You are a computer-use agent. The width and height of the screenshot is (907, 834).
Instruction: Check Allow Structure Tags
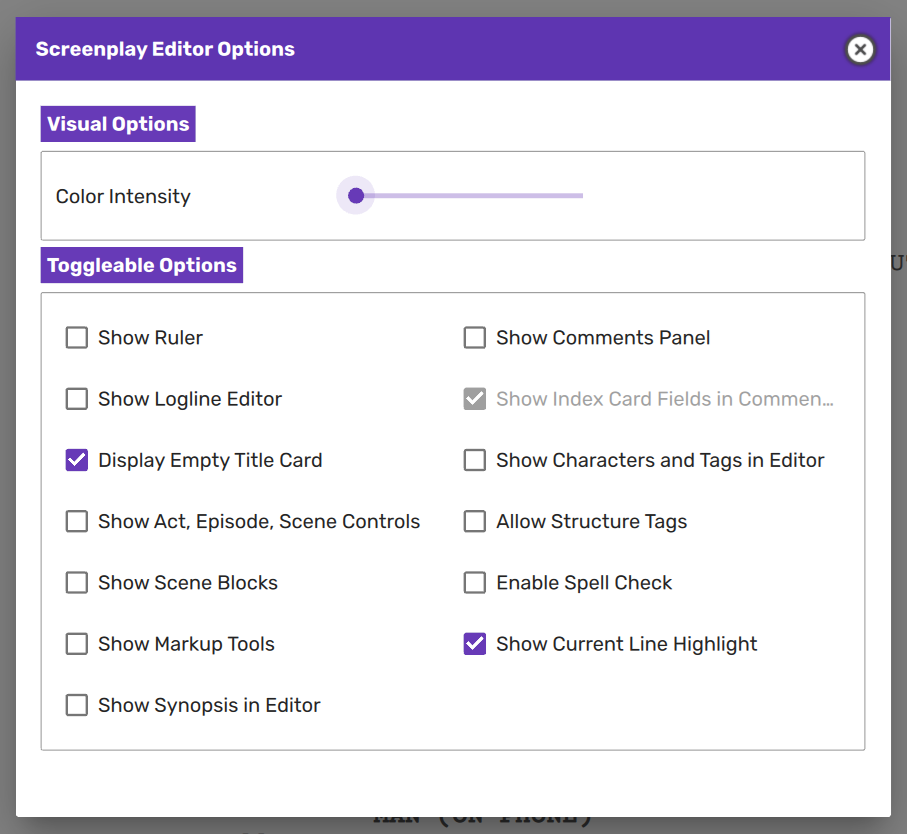[x=475, y=521]
